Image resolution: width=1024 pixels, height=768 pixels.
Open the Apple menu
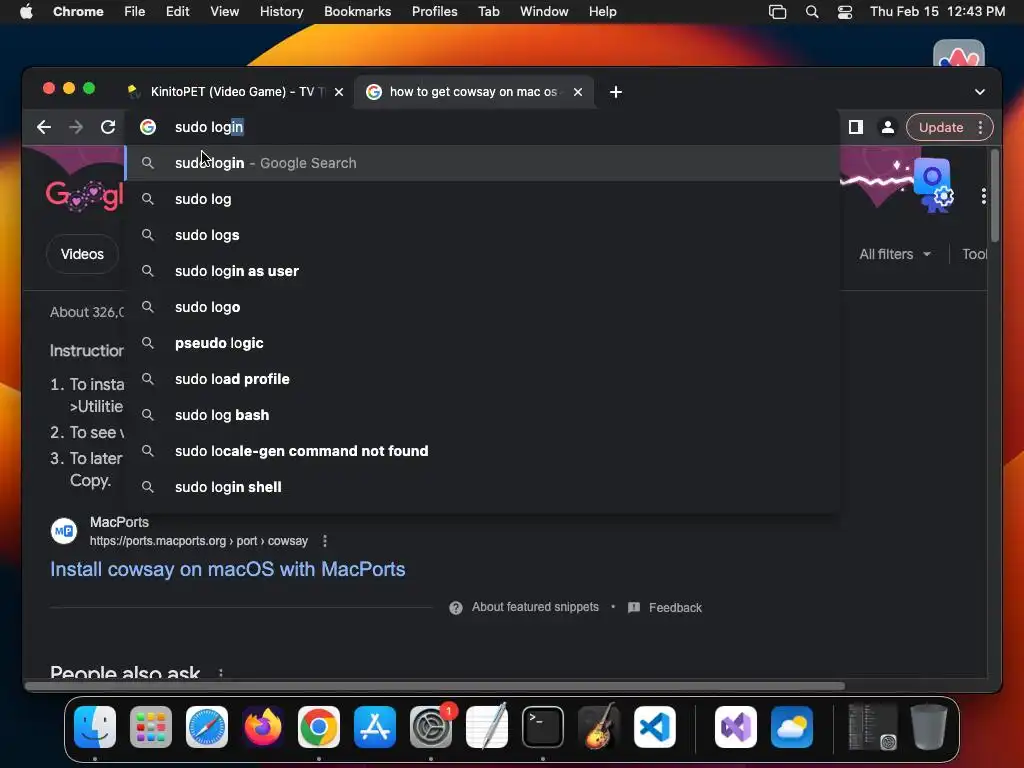pos(26,12)
